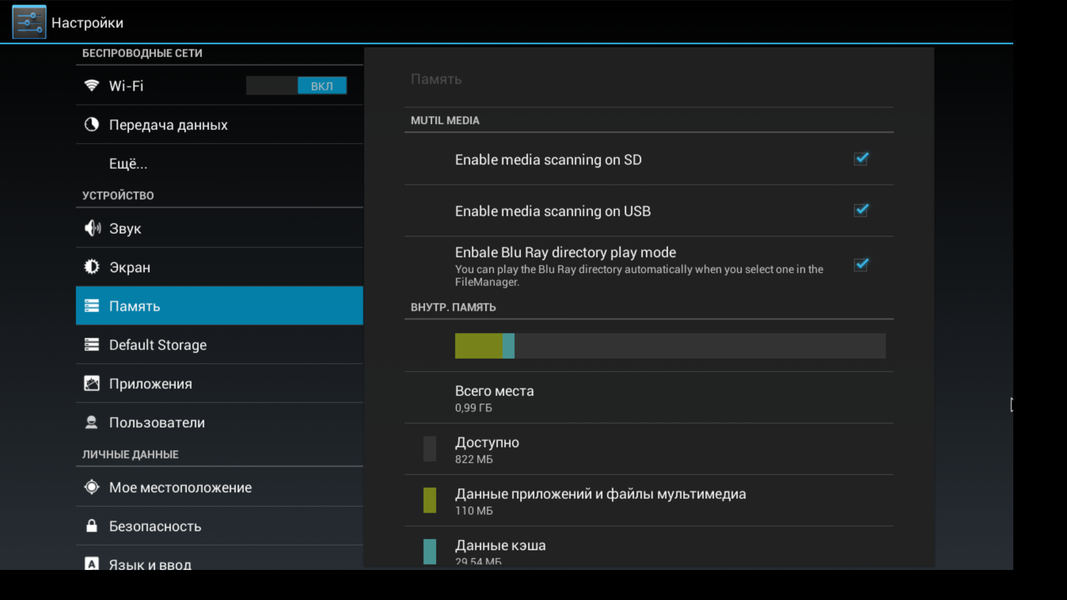The image size is (1067, 600).
Task: Click the security padlock icon
Action: (x=92, y=526)
